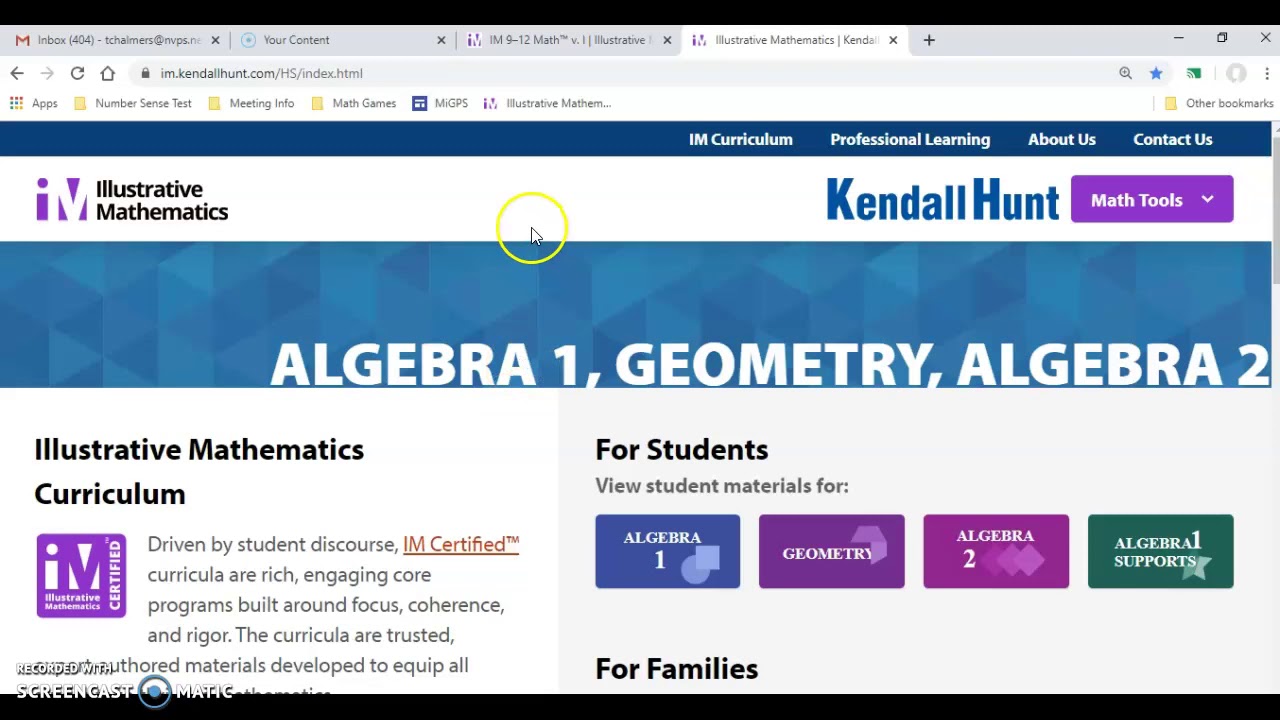Close the Inbox (404) Gmail tab
The height and width of the screenshot is (720, 1280).
(215, 40)
